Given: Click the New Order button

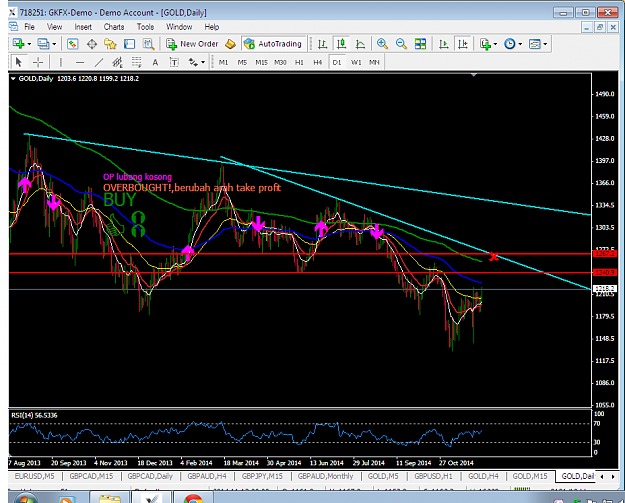Looking at the screenshot, I should click(x=192, y=44).
